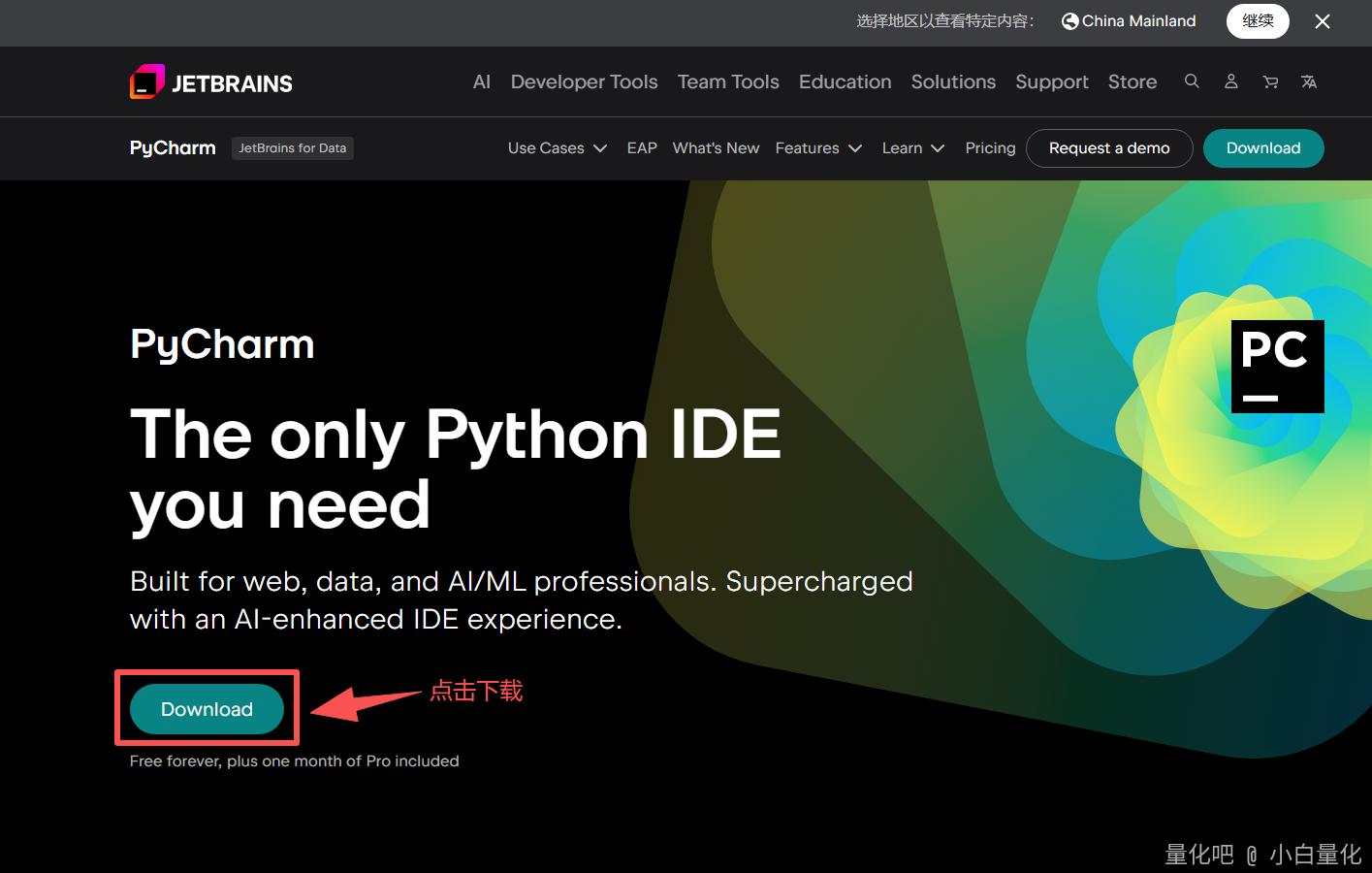Click the Request a demo button

[1109, 148]
